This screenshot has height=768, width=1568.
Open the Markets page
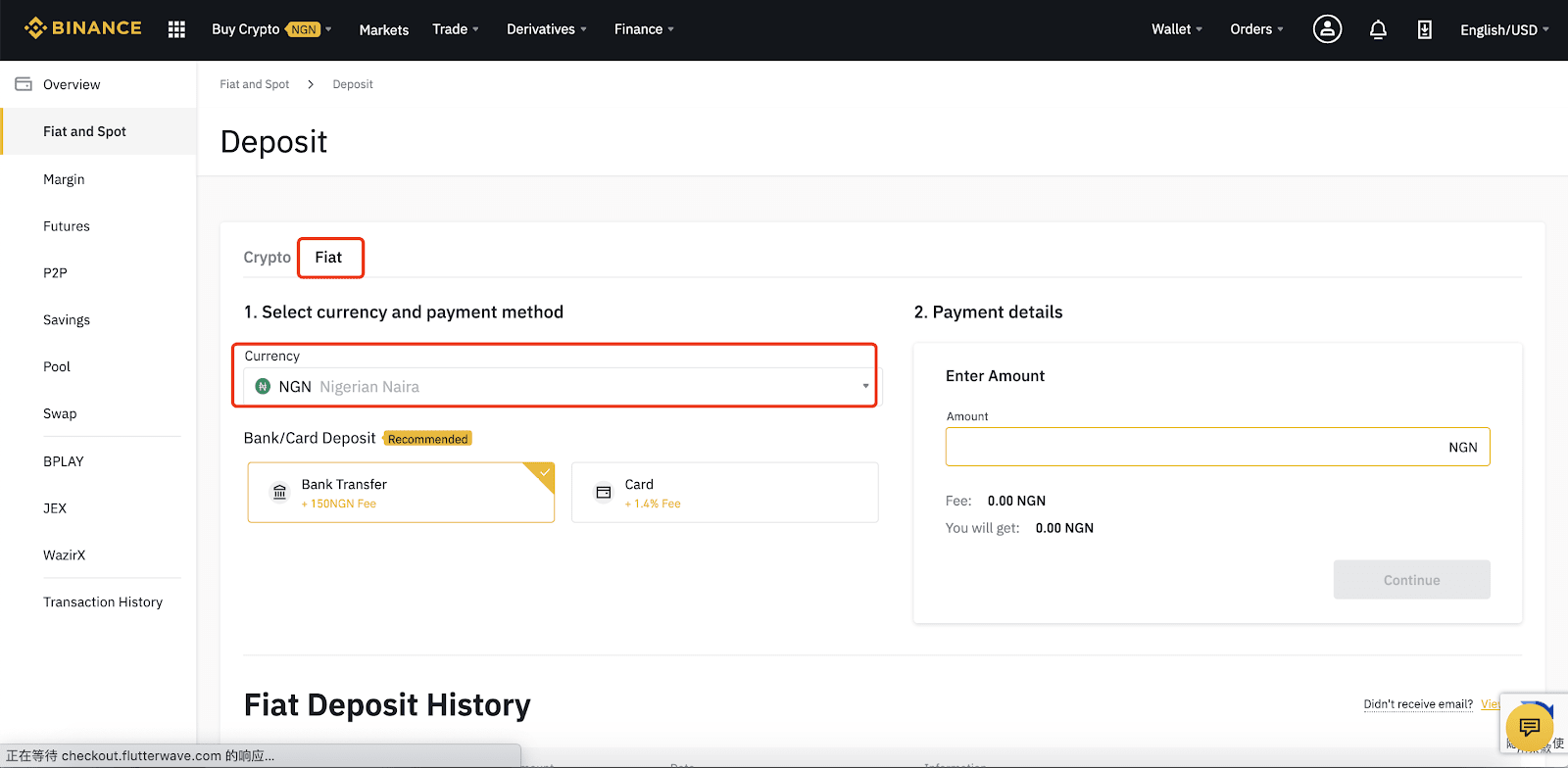[384, 30]
